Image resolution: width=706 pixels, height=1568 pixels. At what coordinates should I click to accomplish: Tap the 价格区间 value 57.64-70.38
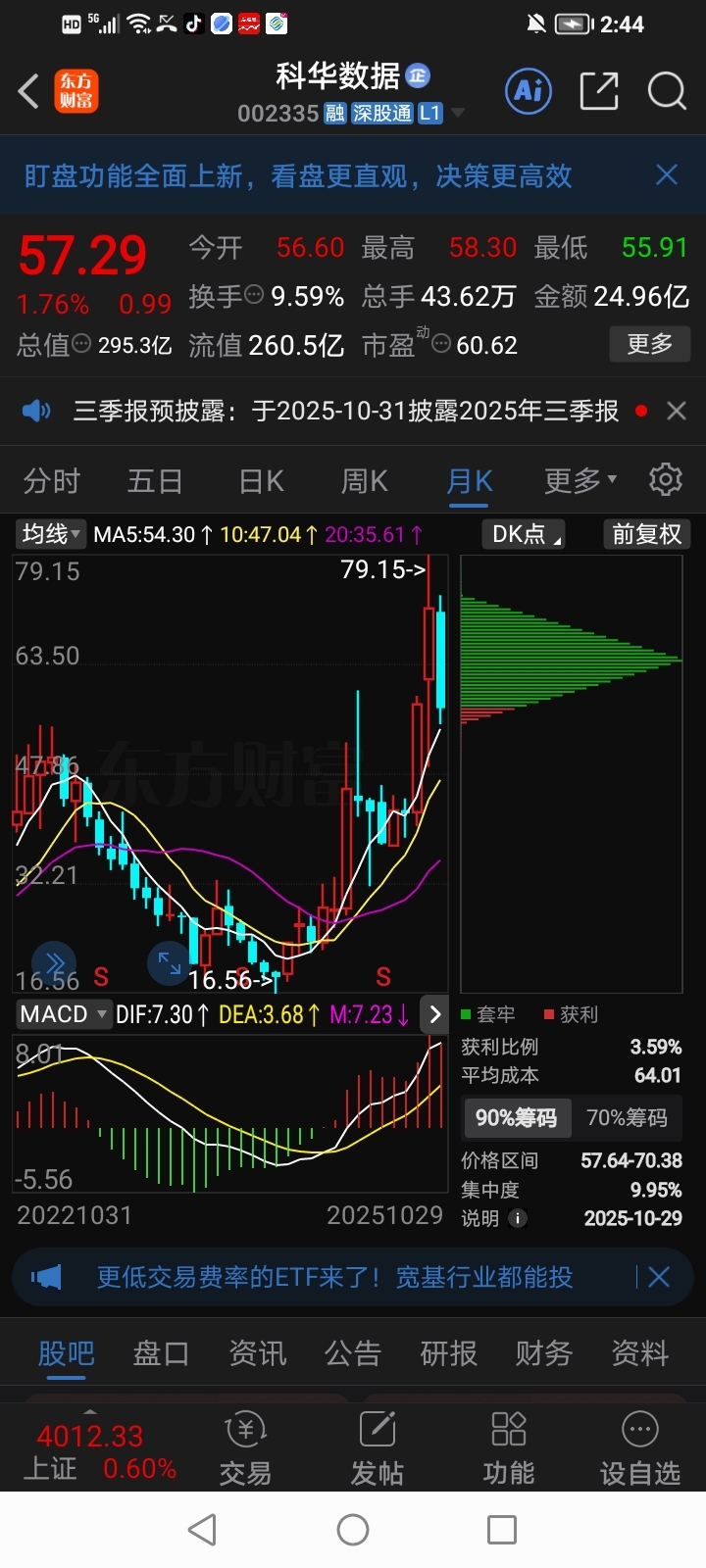(631, 1160)
